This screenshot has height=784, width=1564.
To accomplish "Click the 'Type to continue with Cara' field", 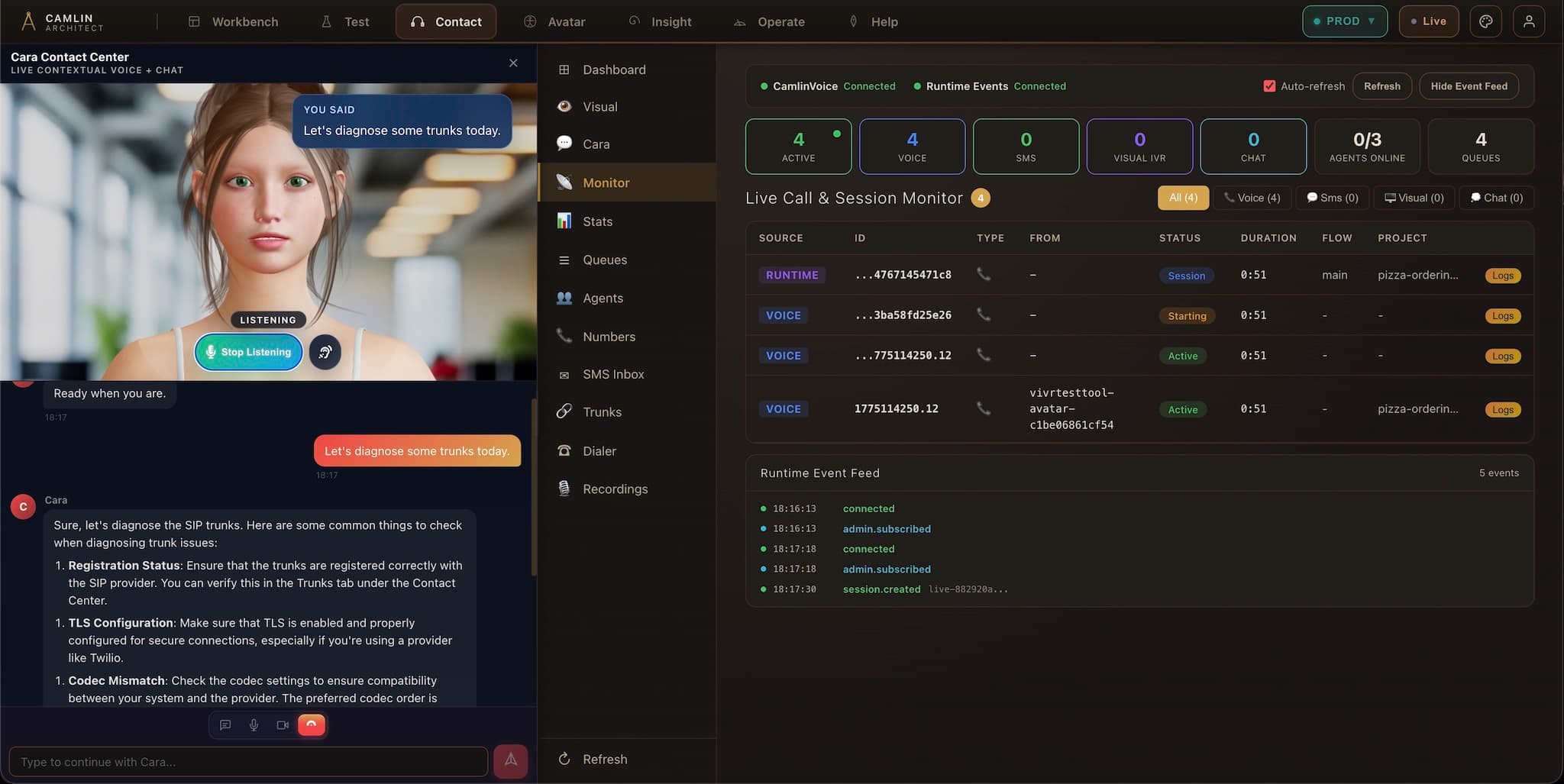I will click(247, 761).
